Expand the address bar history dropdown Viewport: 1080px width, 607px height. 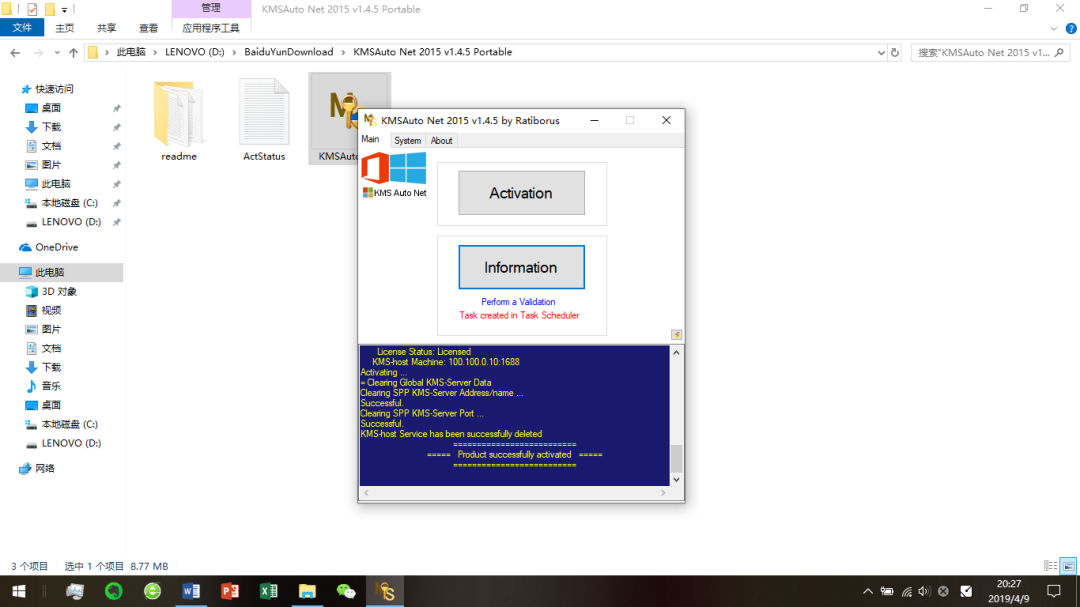[x=881, y=52]
